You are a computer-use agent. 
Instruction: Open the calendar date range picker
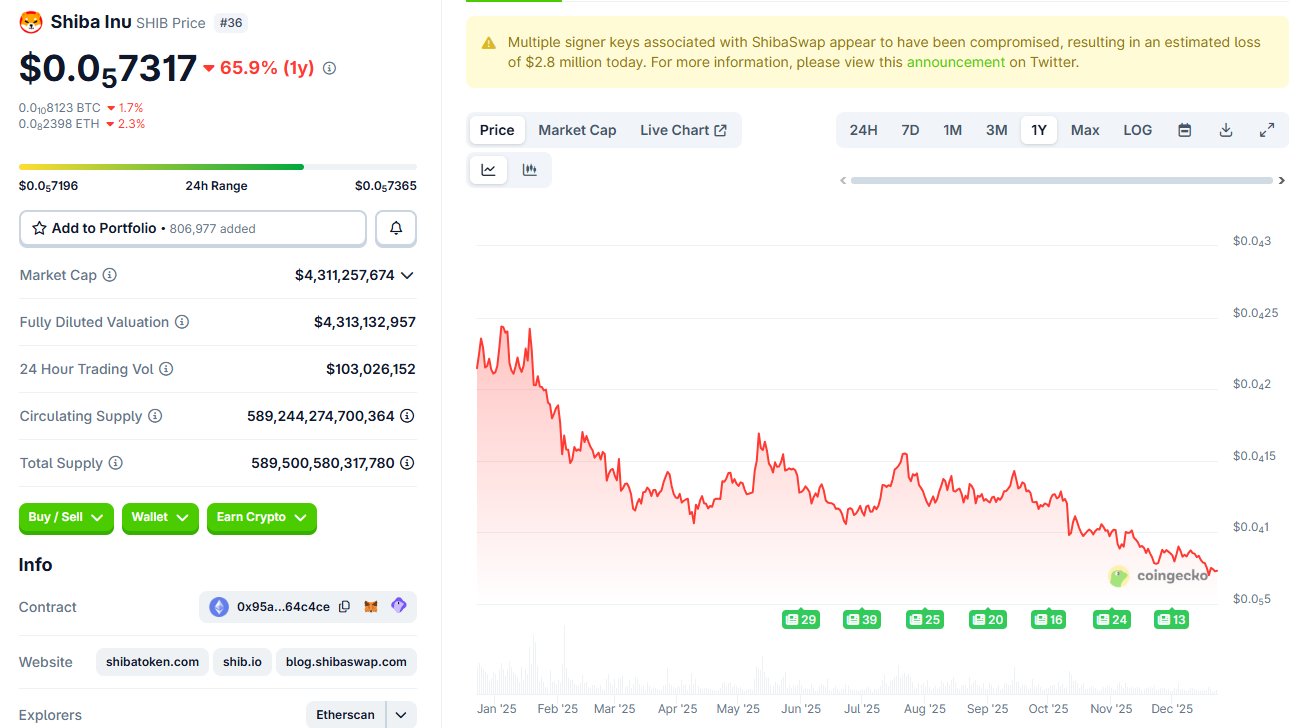pyautogui.click(x=1184, y=129)
